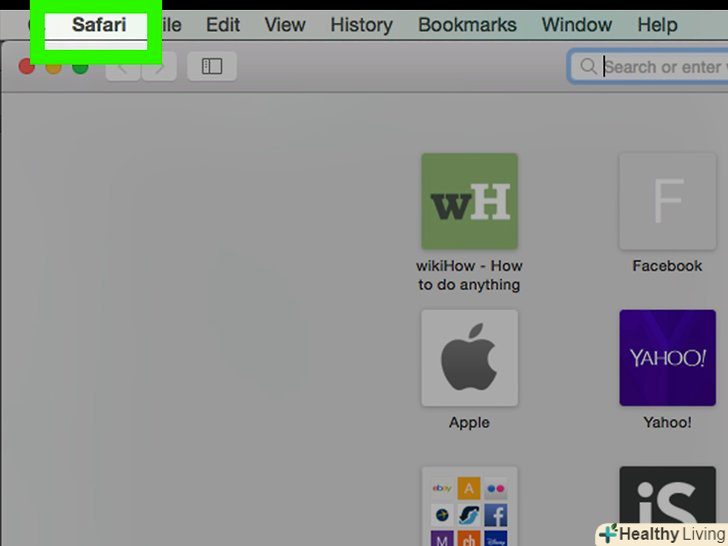Open the folder tile with eBay icons
728x546 pixels.
(469, 506)
